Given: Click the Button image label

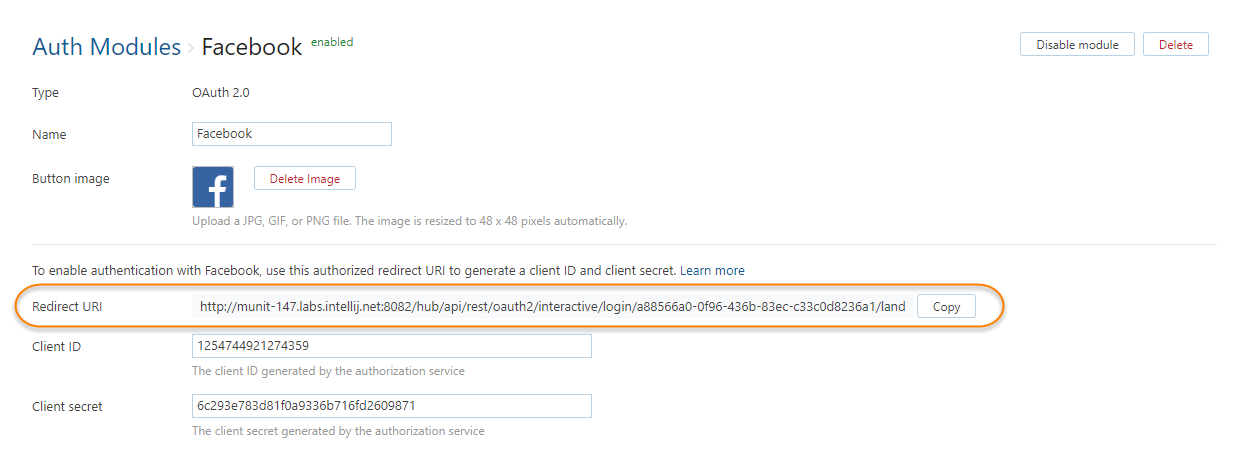Looking at the screenshot, I should coord(71,179).
